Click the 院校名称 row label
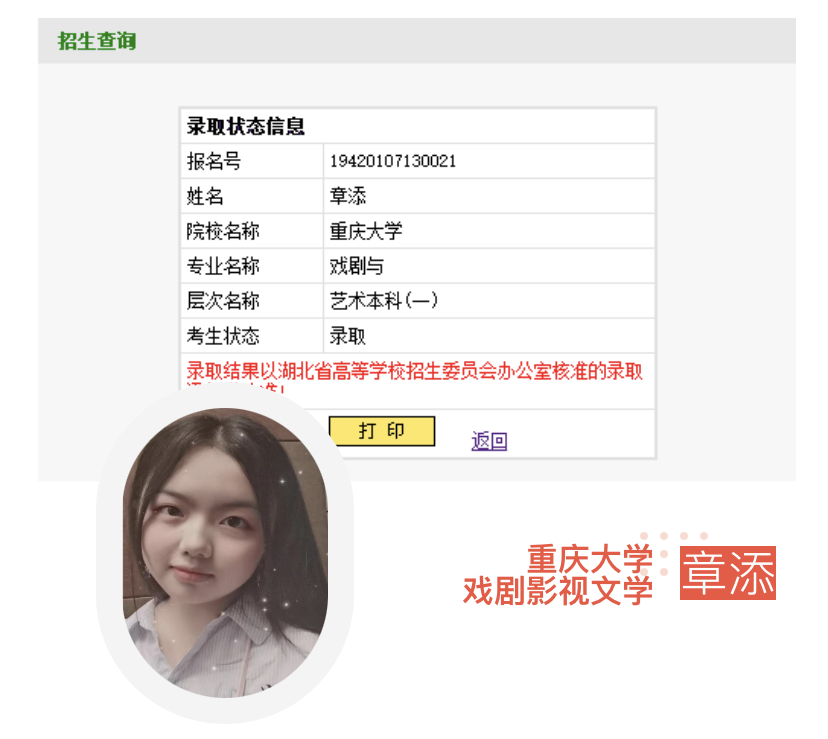The height and width of the screenshot is (739, 828). tap(223, 231)
